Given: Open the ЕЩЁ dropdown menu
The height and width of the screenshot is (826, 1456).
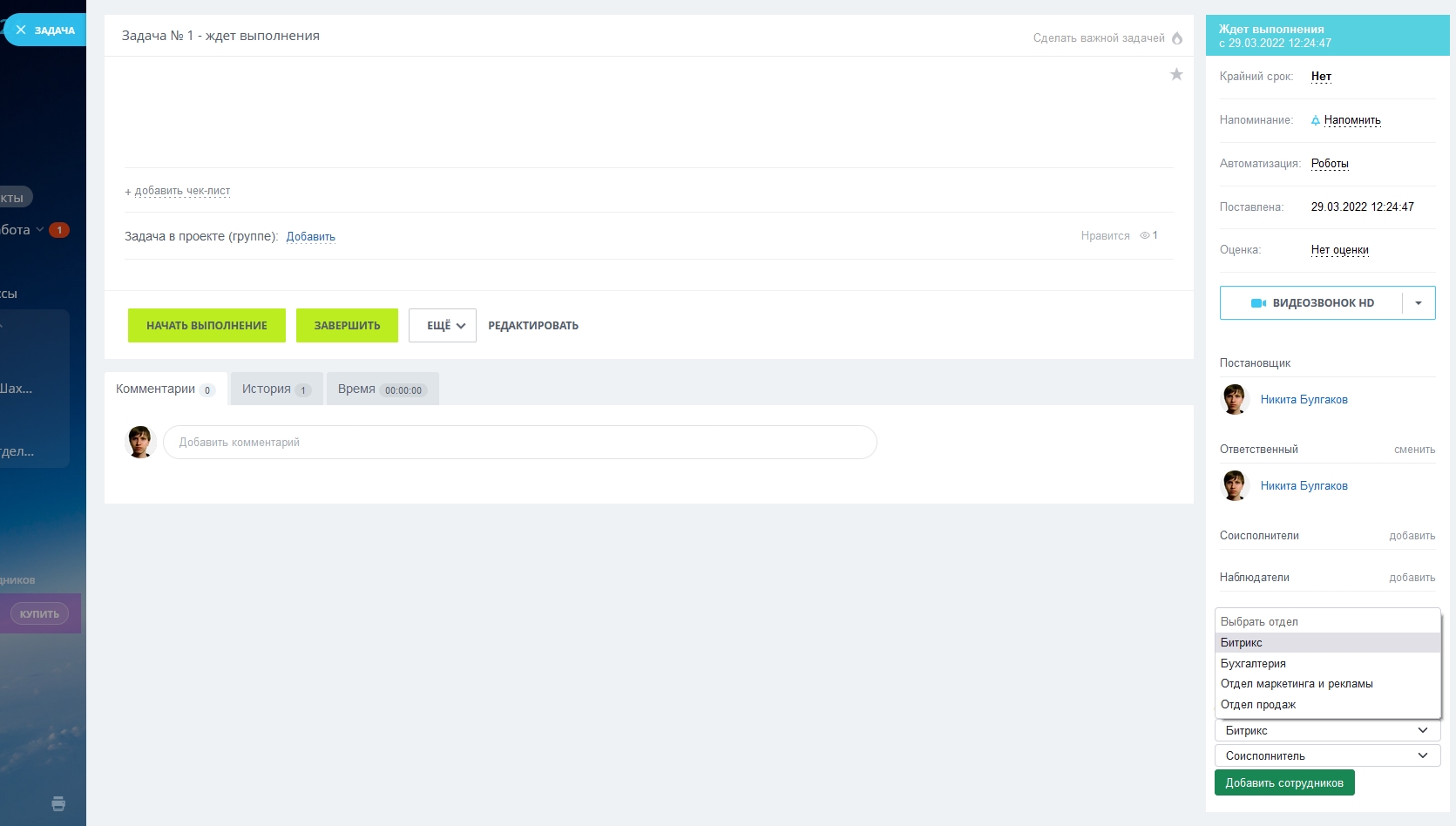Looking at the screenshot, I should point(443,326).
